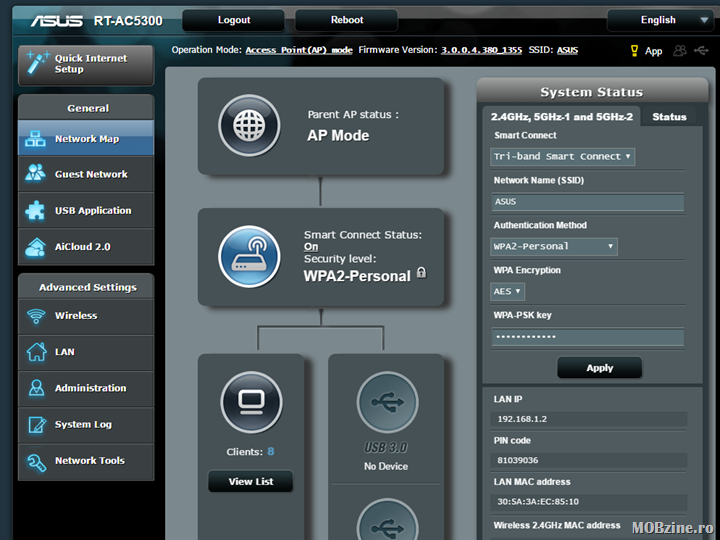This screenshot has width=720, height=540.
Task: Click the LAN MAC address 30:5A:3A:EC:85:10
Action: (x=538, y=501)
